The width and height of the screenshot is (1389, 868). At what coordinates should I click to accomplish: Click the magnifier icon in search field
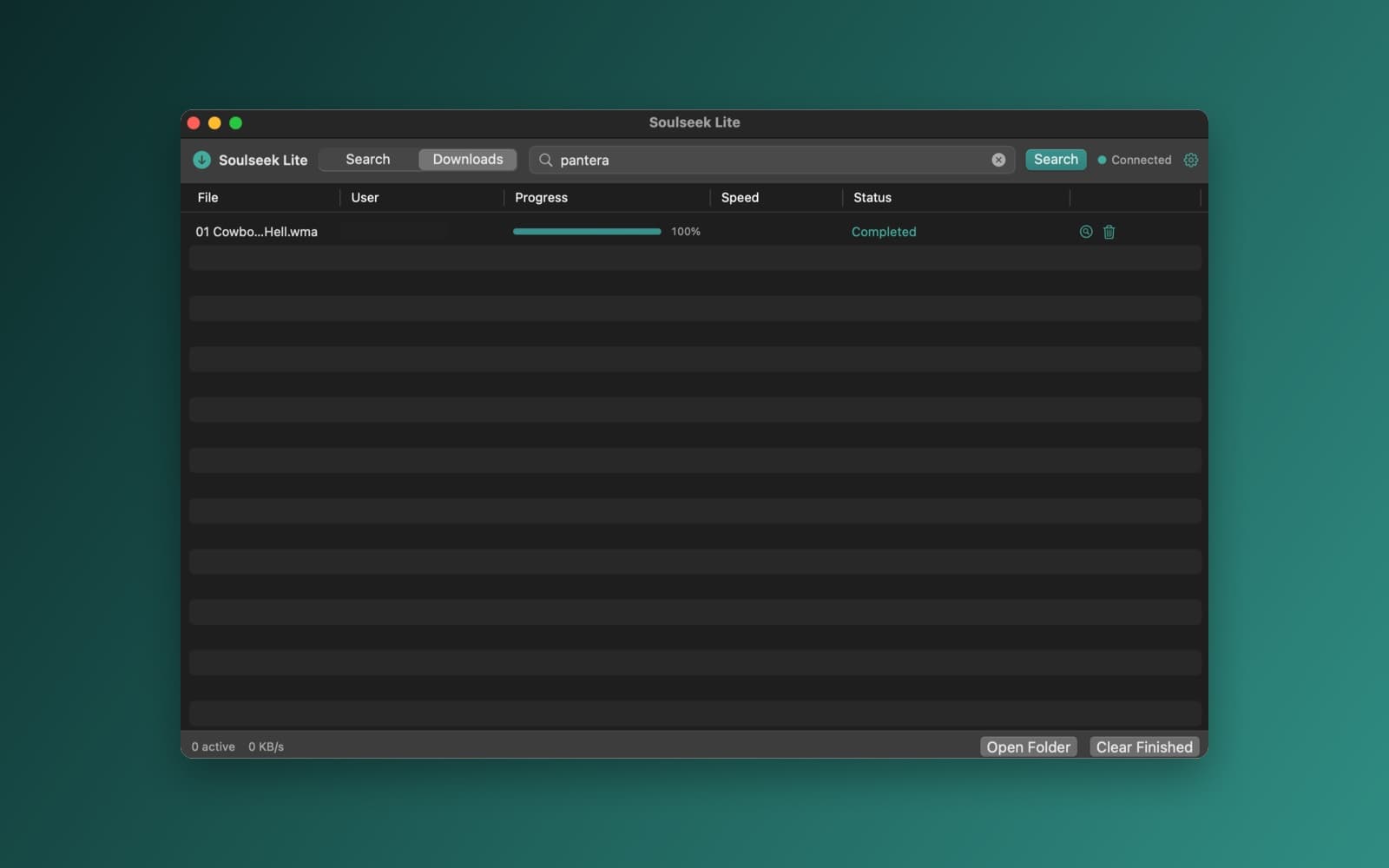(x=546, y=160)
